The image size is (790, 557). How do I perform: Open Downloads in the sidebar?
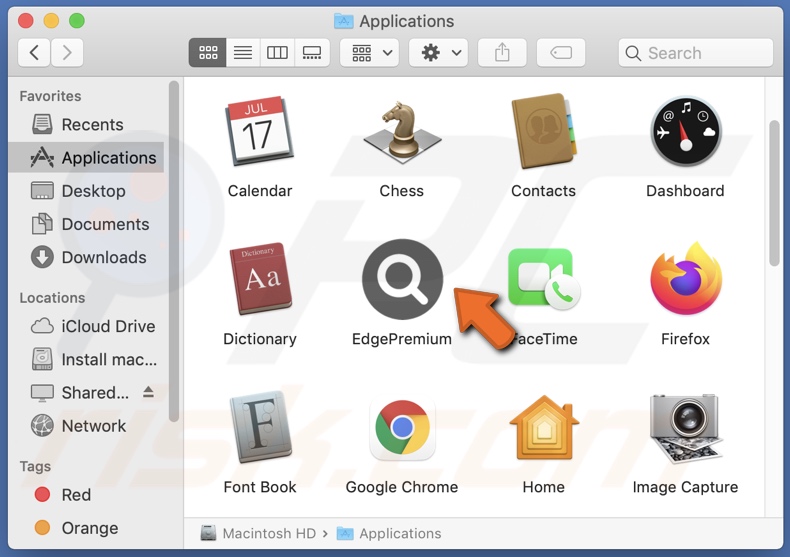tap(86, 257)
